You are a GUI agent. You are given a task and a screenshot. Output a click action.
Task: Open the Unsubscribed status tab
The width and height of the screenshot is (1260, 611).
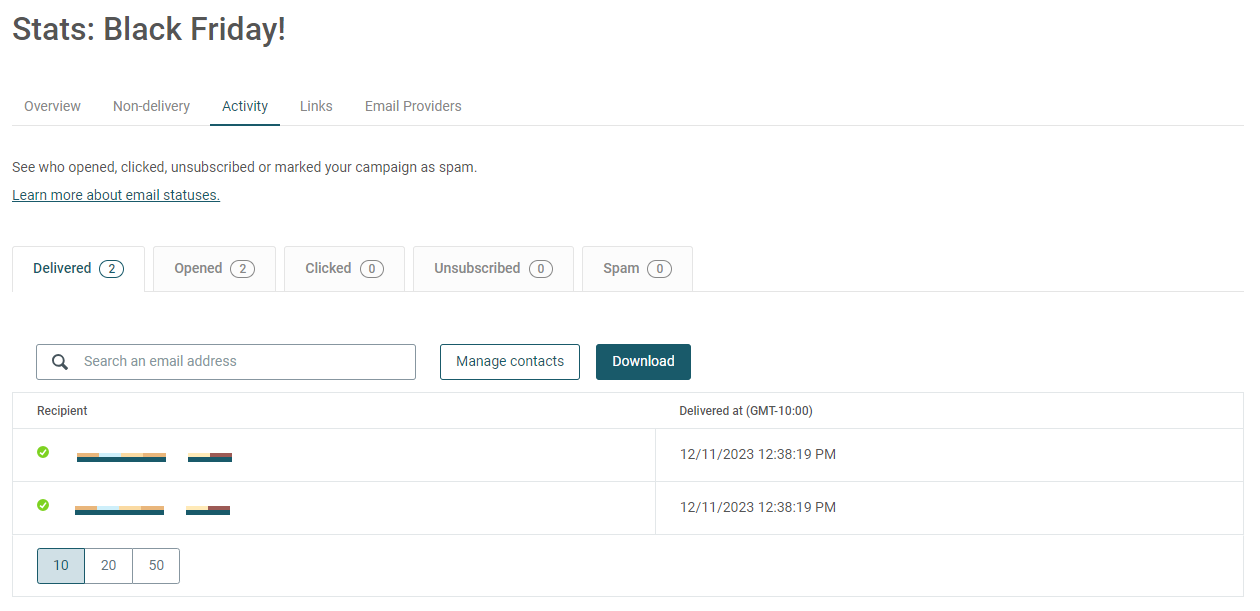(493, 269)
